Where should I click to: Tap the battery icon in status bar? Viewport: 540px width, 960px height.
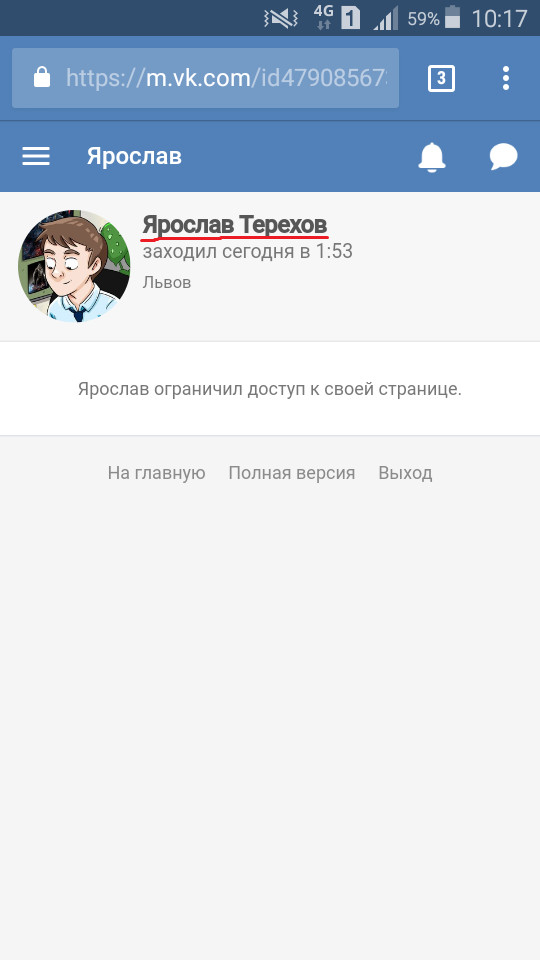point(452,17)
